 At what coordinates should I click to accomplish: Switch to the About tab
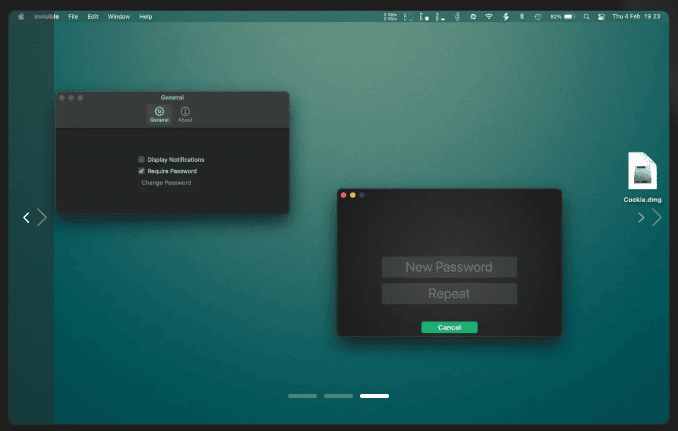(x=185, y=114)
